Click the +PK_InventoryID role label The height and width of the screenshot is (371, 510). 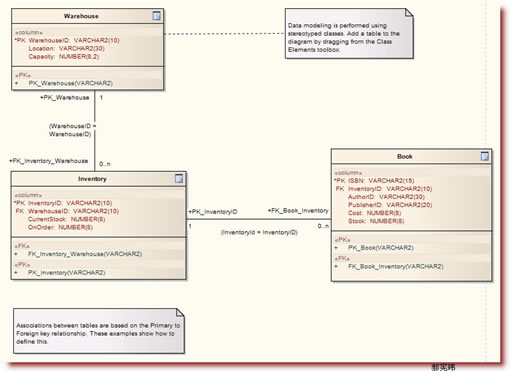tap(213, 212)
